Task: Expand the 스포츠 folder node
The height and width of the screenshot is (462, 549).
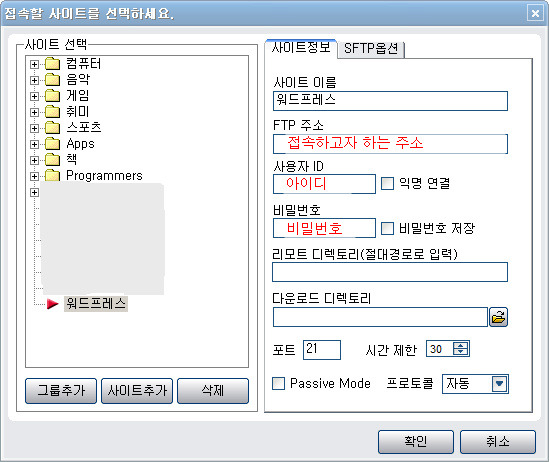Action: pyautogui.click(x=34, y=128)
